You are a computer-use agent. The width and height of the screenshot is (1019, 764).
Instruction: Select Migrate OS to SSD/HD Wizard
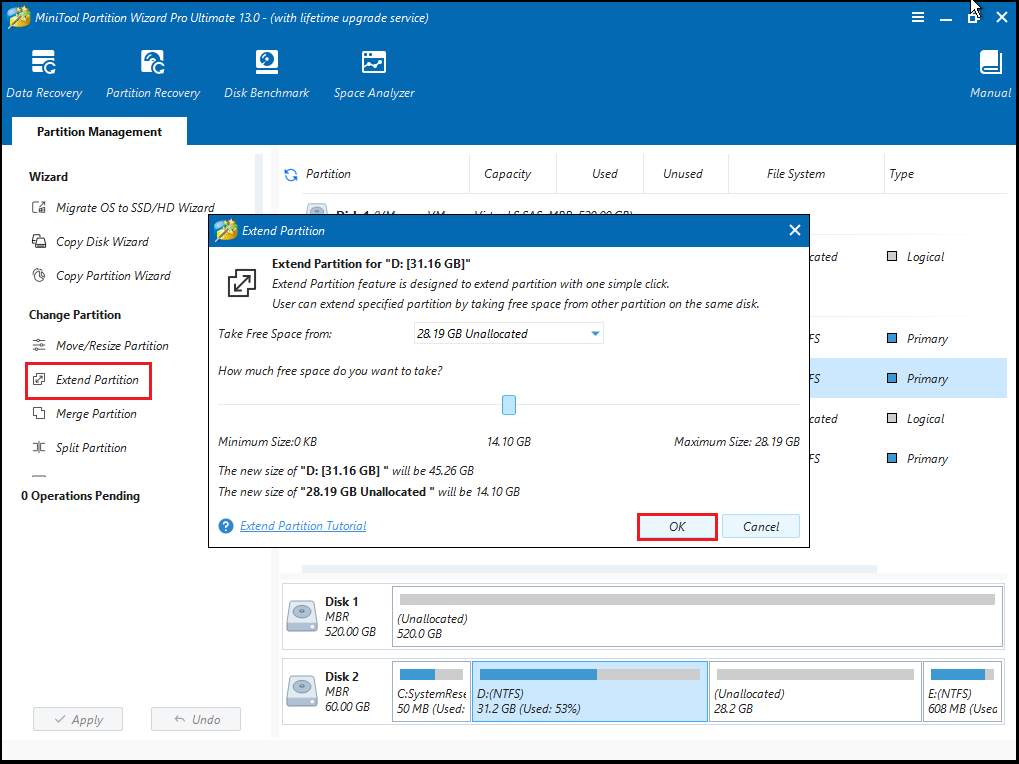coord(134,208)
